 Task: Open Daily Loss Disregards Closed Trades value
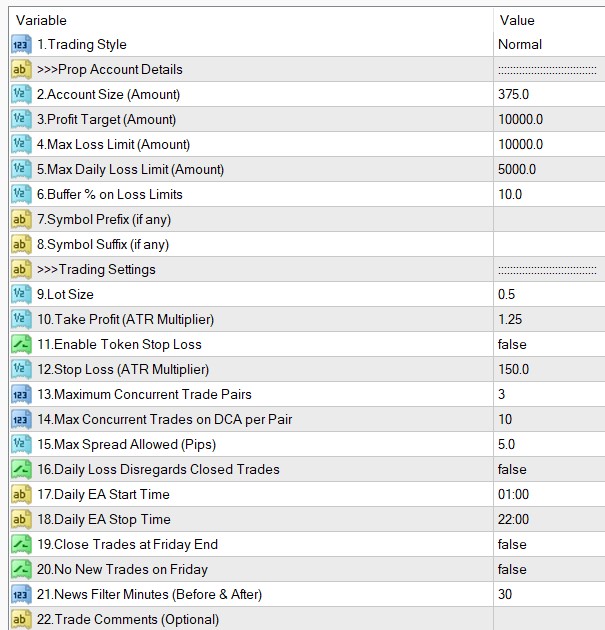tap(547, 469)
